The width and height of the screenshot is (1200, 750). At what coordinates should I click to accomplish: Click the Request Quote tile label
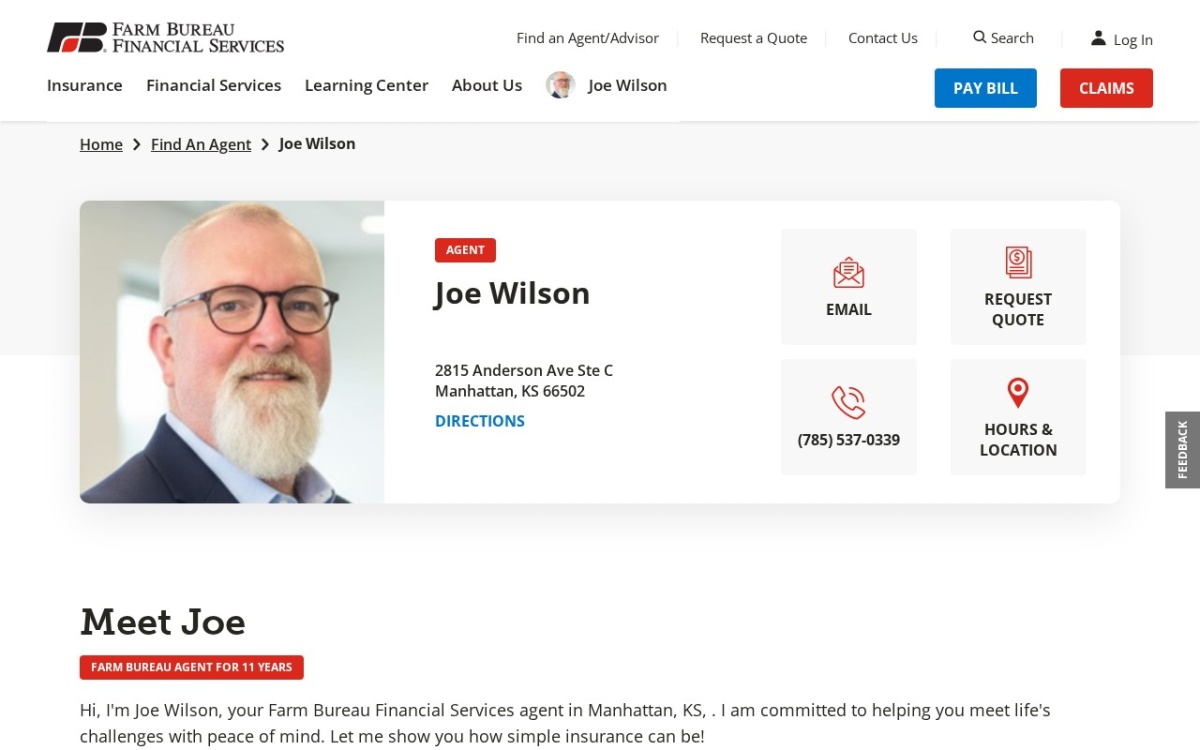[1018, 309]
